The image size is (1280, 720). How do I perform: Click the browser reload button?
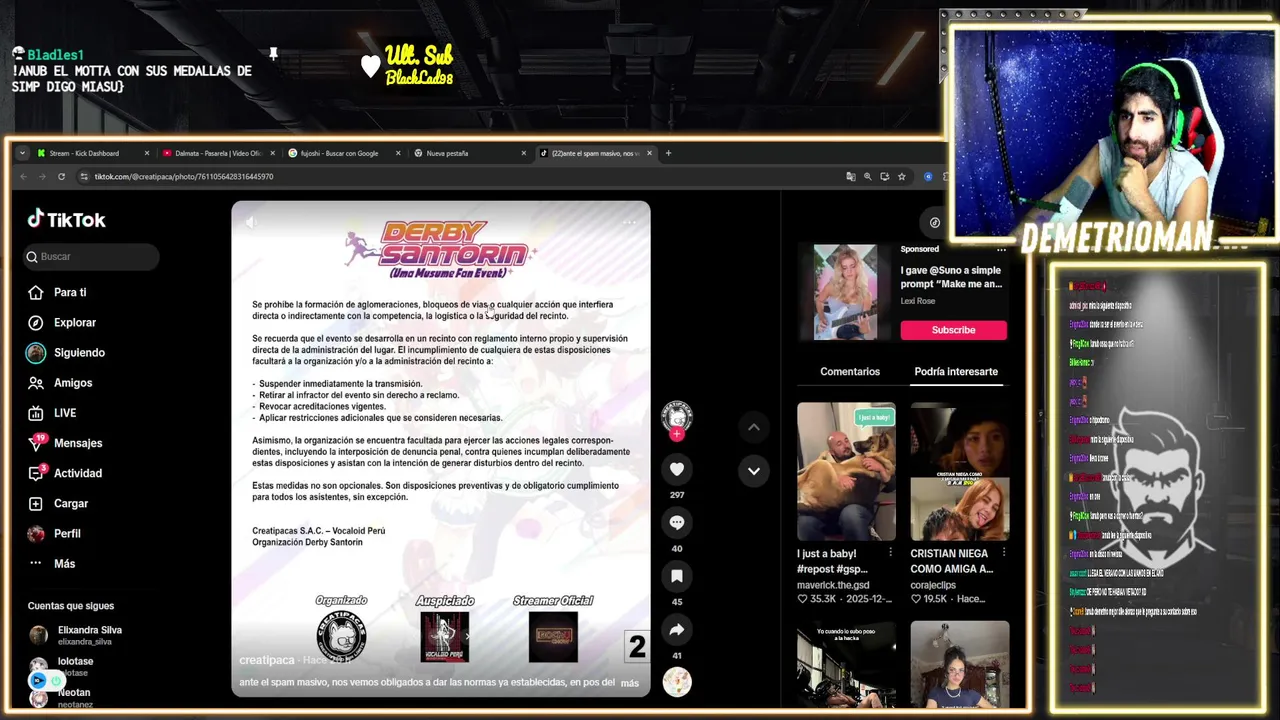point(61,177)
